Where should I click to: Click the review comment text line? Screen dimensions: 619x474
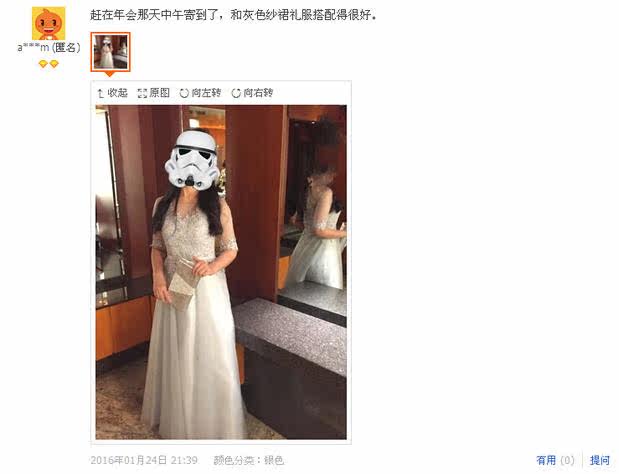click(233, 15)
